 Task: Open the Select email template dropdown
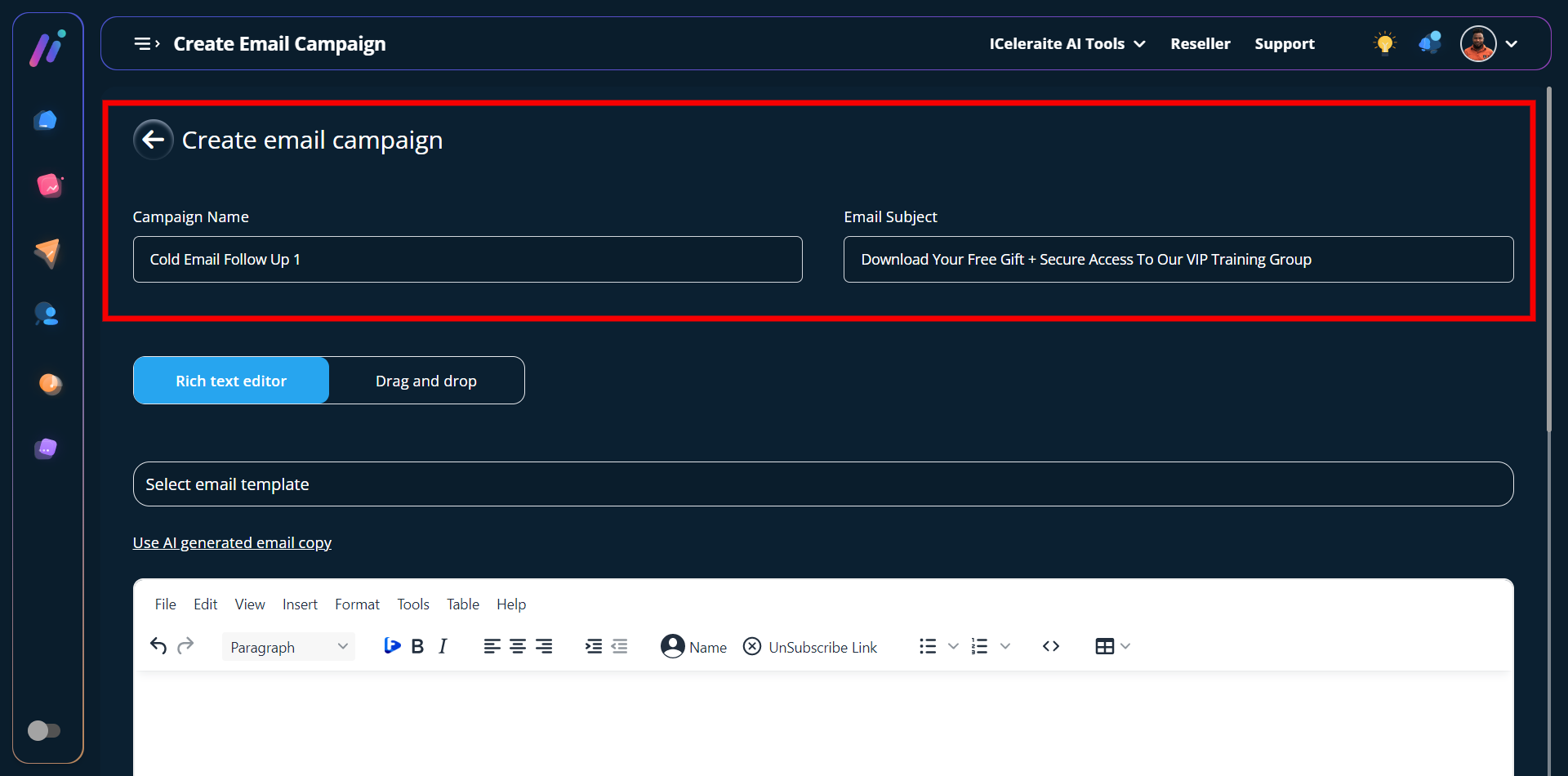point(822,484)
